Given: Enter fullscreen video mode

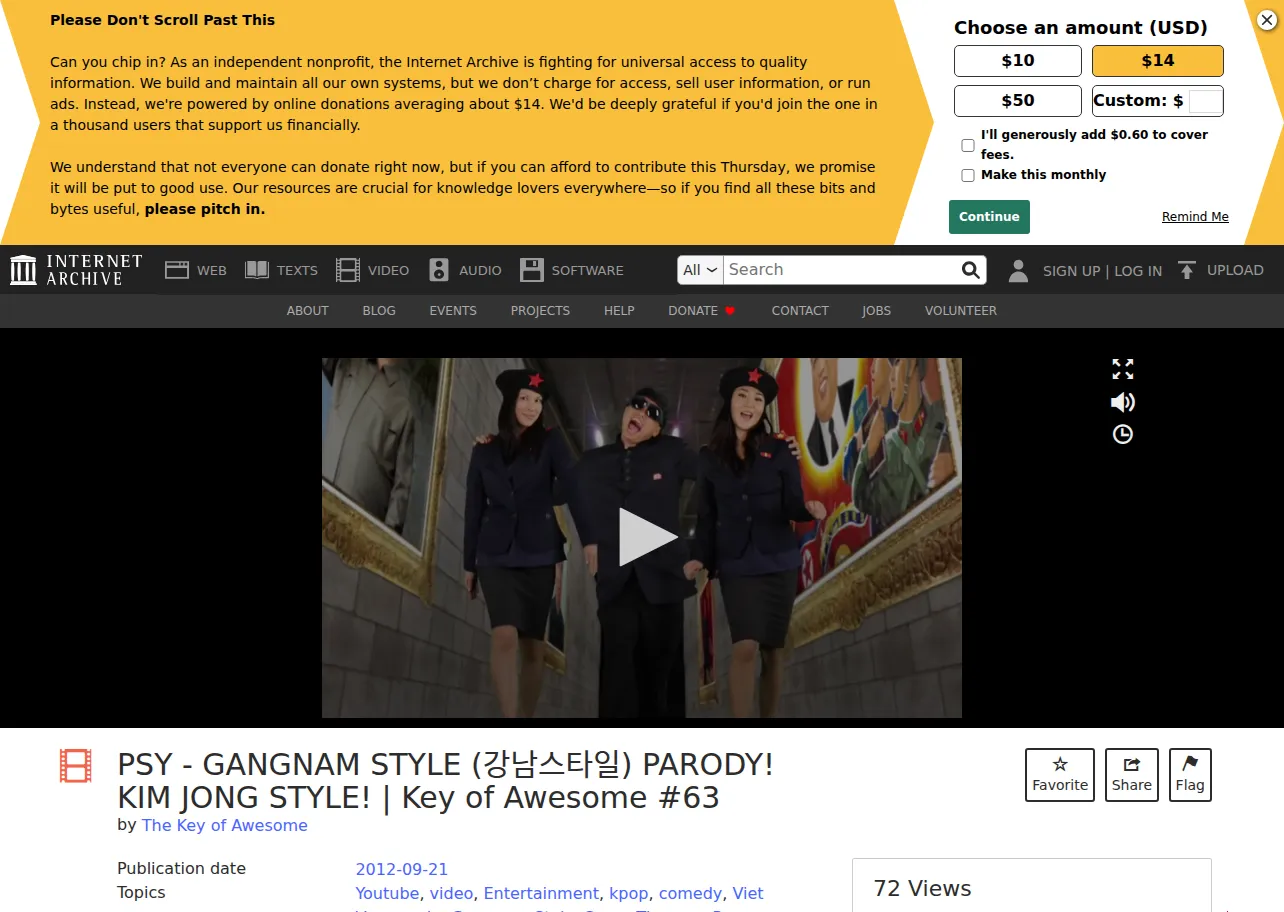Looking at the screenshot, I should 1123,369.
